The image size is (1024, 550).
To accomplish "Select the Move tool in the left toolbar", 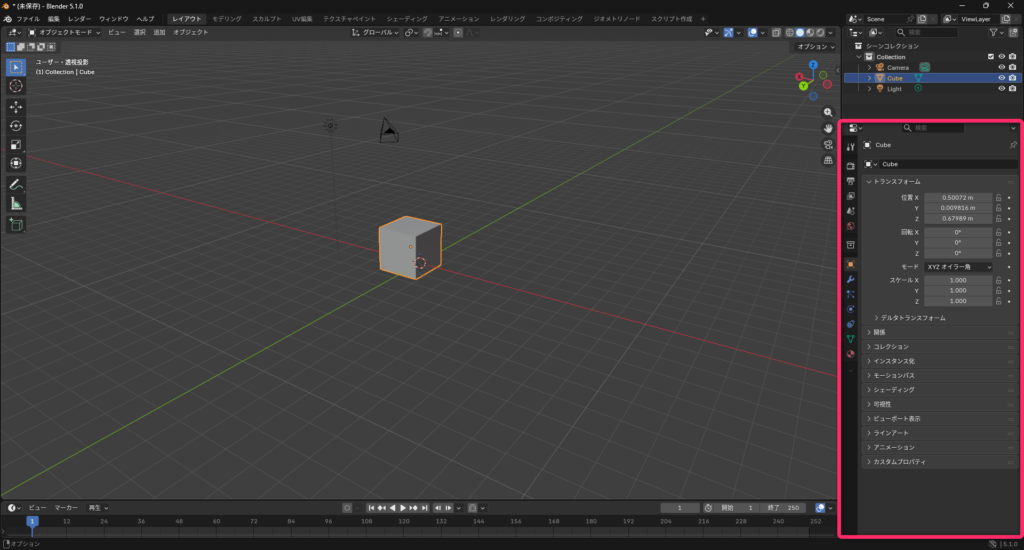I will coord(16,106).
